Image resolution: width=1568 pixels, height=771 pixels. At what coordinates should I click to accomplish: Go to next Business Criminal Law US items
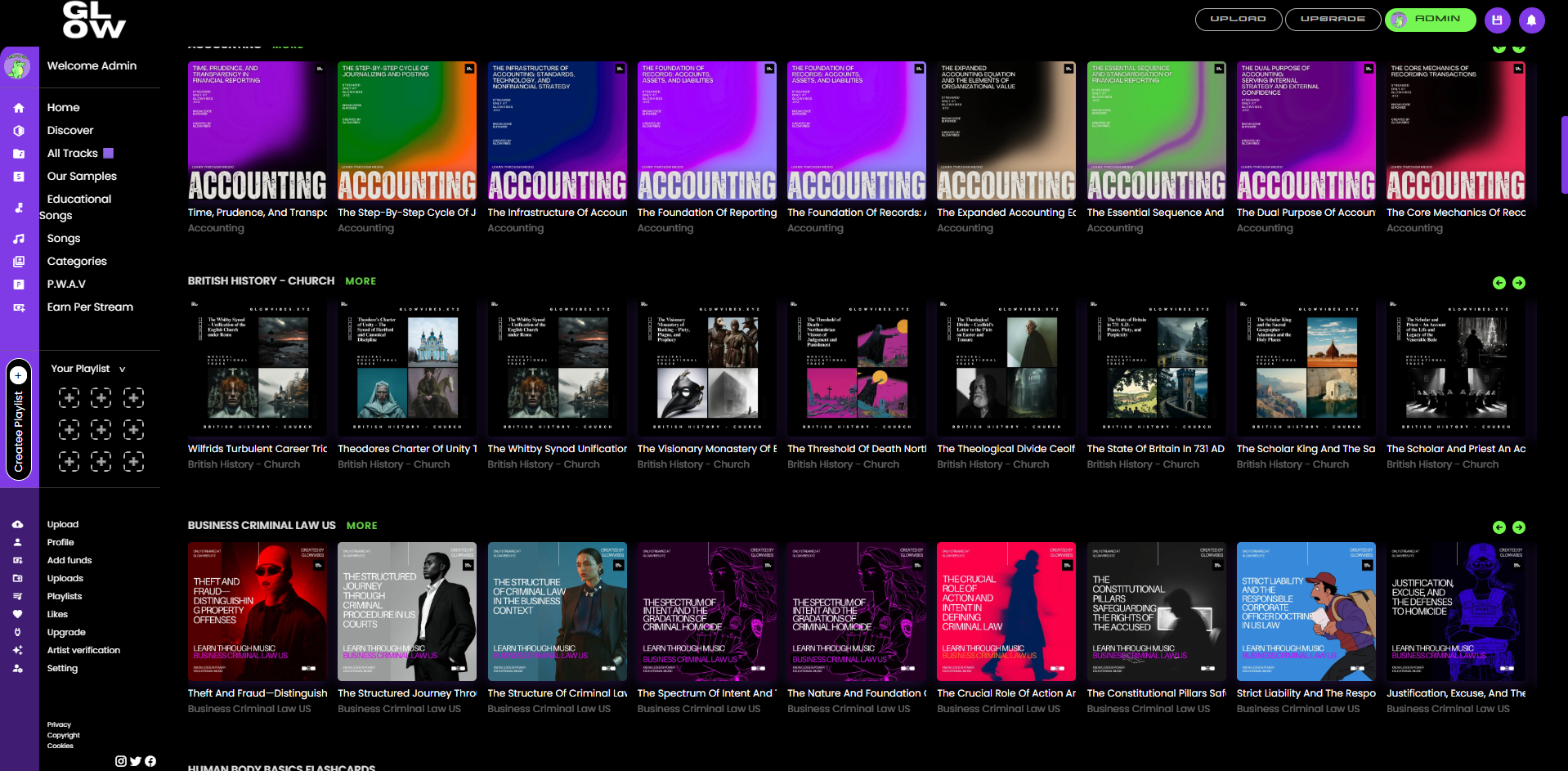pyautogui.click(x=1519, y=527)
